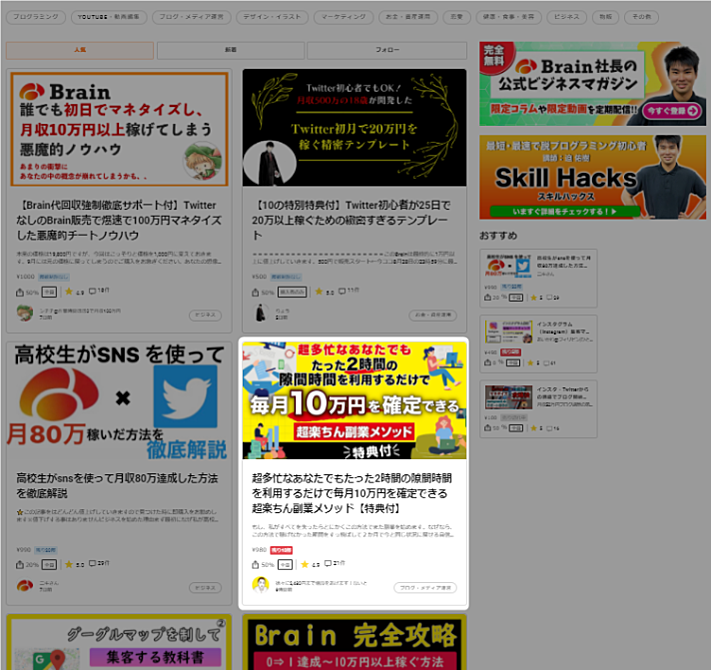Open the デザイン・イラスト category pill
The image size is (711, 670).
click(x=272, y=17)
